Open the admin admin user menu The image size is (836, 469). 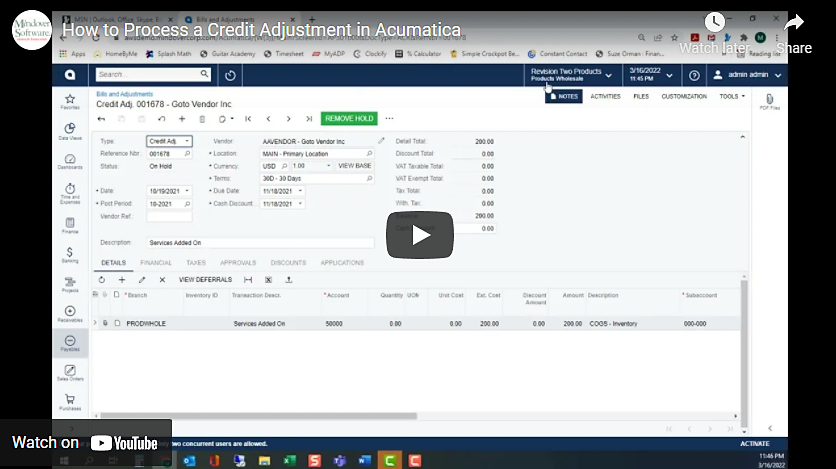coord(747,75)
